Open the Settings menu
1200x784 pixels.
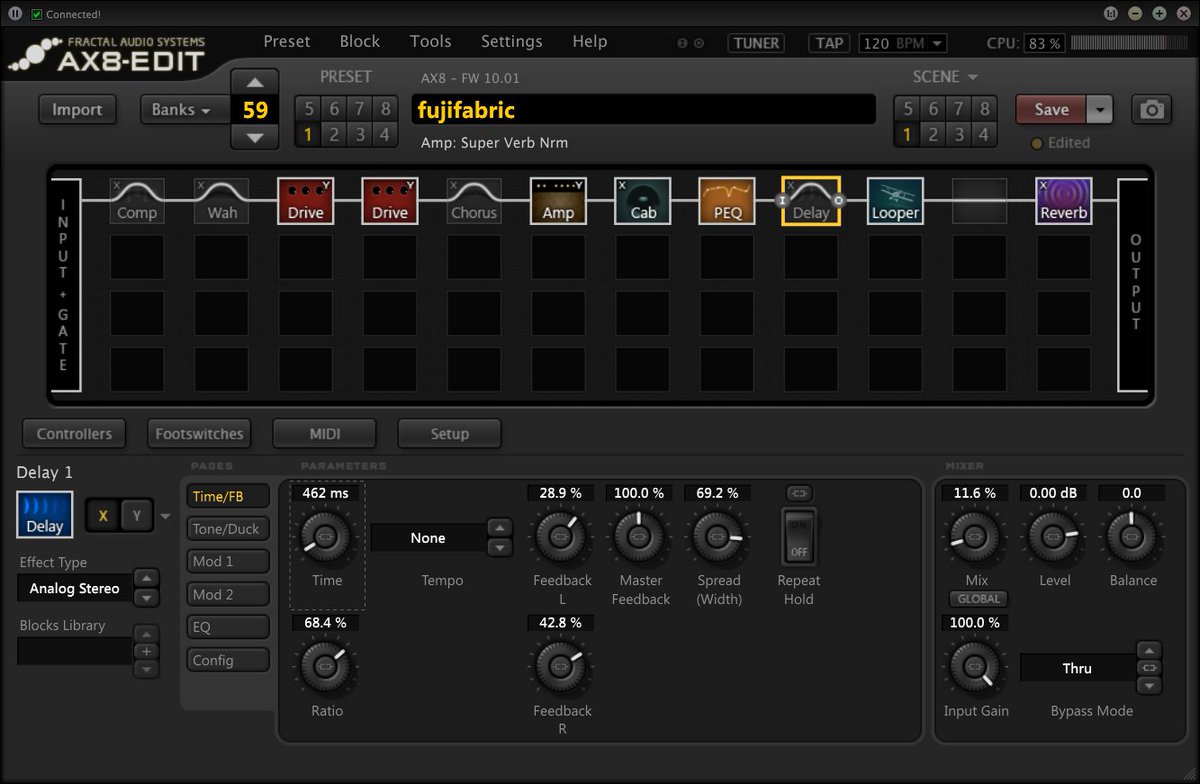[512, 42]
